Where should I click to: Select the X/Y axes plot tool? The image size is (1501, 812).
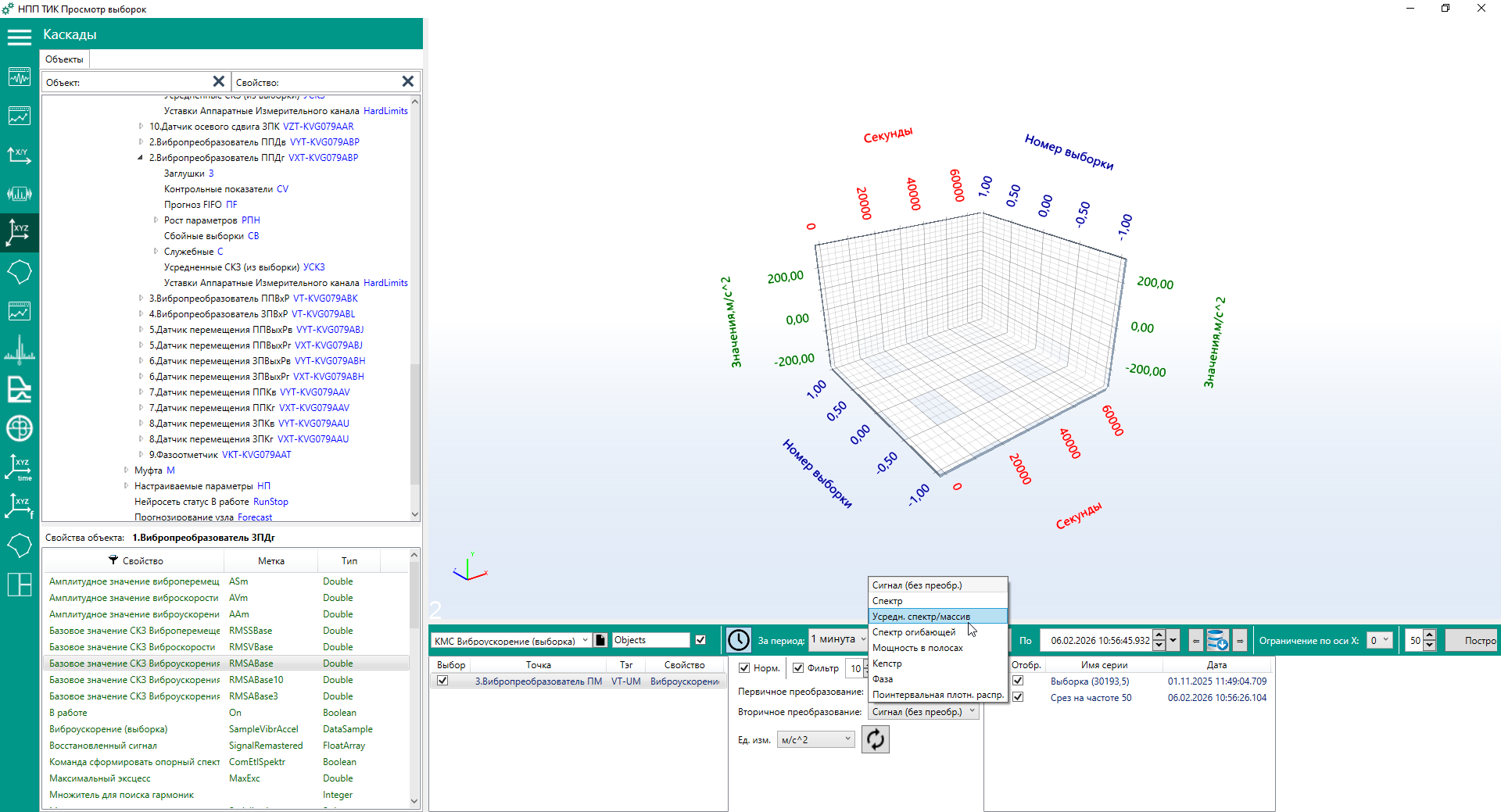[x=20, y=155]
